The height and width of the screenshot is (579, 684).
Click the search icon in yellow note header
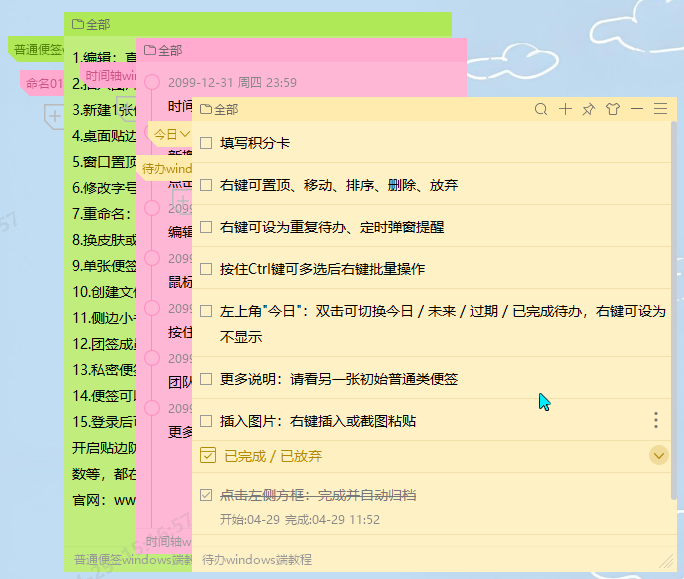[x=541, y=109]
